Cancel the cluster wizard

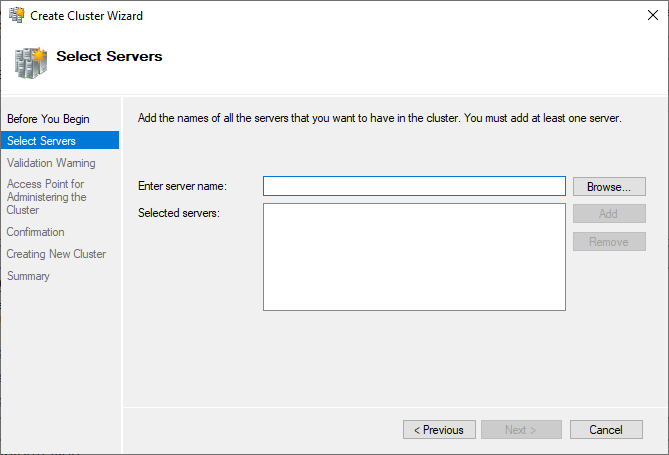(606, 429)
